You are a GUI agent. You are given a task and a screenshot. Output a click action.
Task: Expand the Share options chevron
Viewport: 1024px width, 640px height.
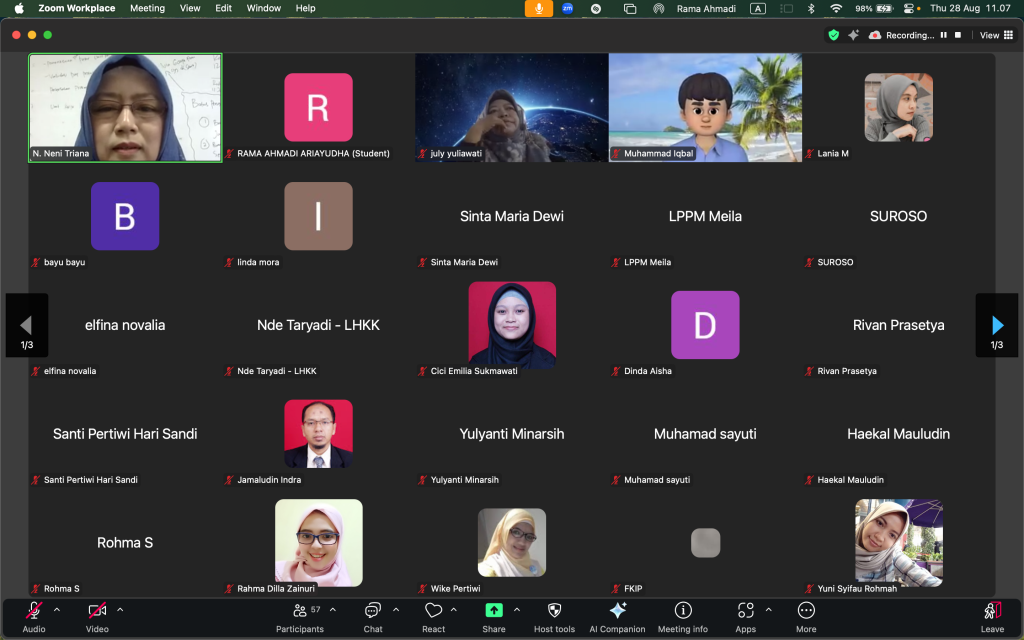(517, 610)
